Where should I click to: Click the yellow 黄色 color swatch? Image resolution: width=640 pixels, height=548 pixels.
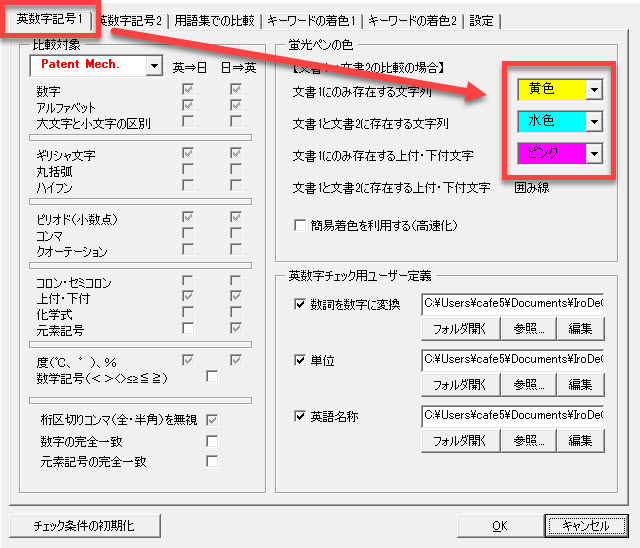(x=551, y=90)
